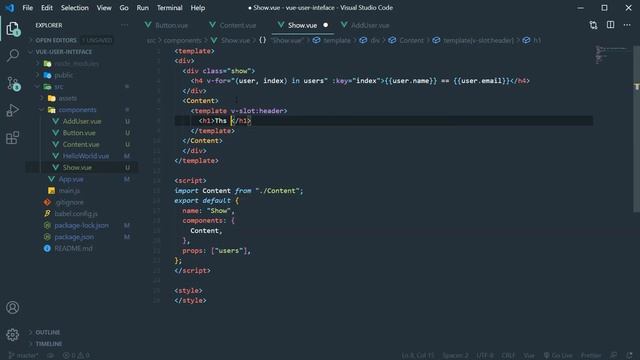Open package-lock.json in the file tree
Screen dimensions: 640x360
tap(81, 225)
